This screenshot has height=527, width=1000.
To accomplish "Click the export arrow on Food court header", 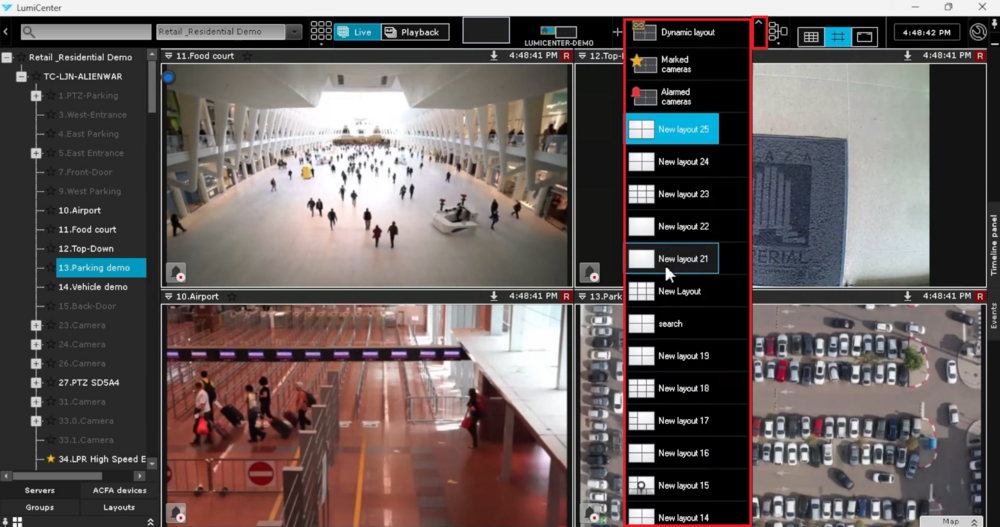I will click(x=494, y=56).
